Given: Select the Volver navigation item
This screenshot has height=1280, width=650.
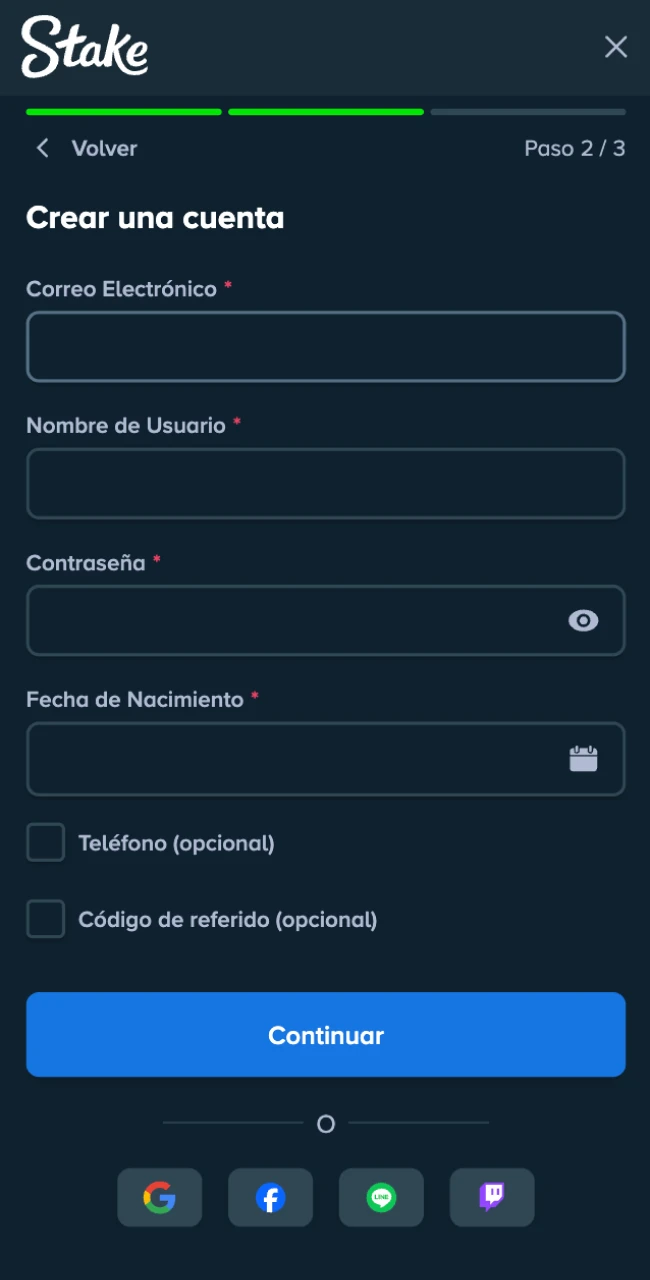Looking at the screenshot, I should pos(104,148).
